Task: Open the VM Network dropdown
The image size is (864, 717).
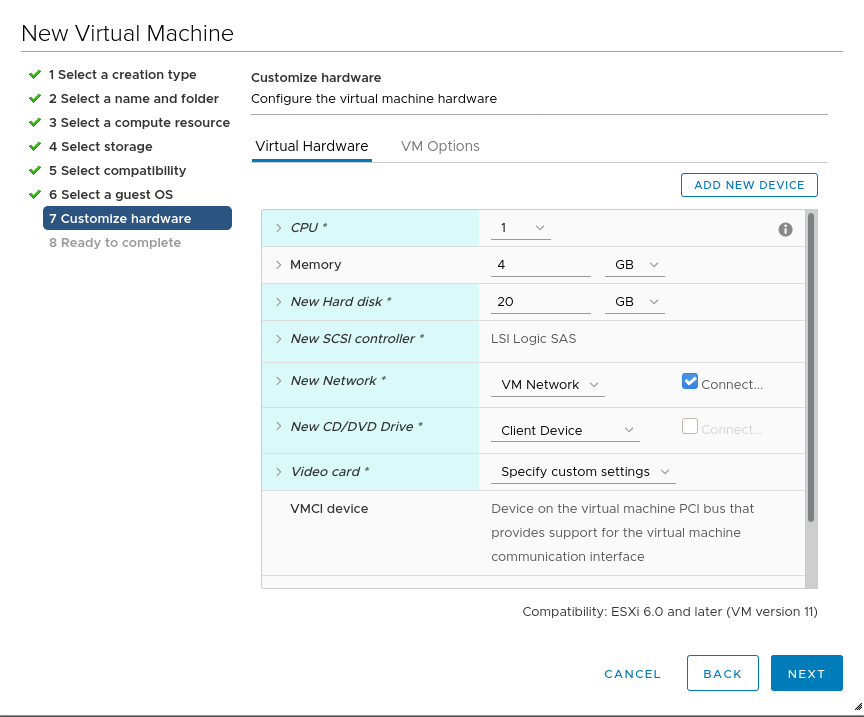Action: coord(548,385)
